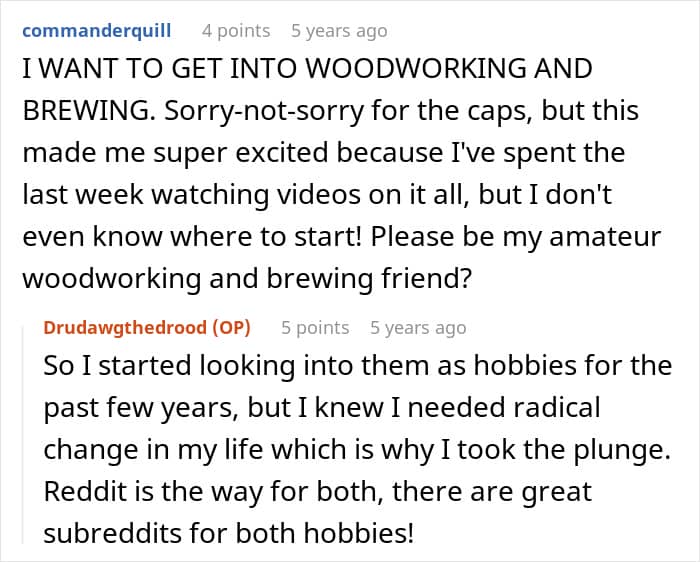Click the text "woodworking and brewing friend?"
Image resolution: width=700 pixels, height=562 pixels.
pyautogui.click(x=247, y=281)
